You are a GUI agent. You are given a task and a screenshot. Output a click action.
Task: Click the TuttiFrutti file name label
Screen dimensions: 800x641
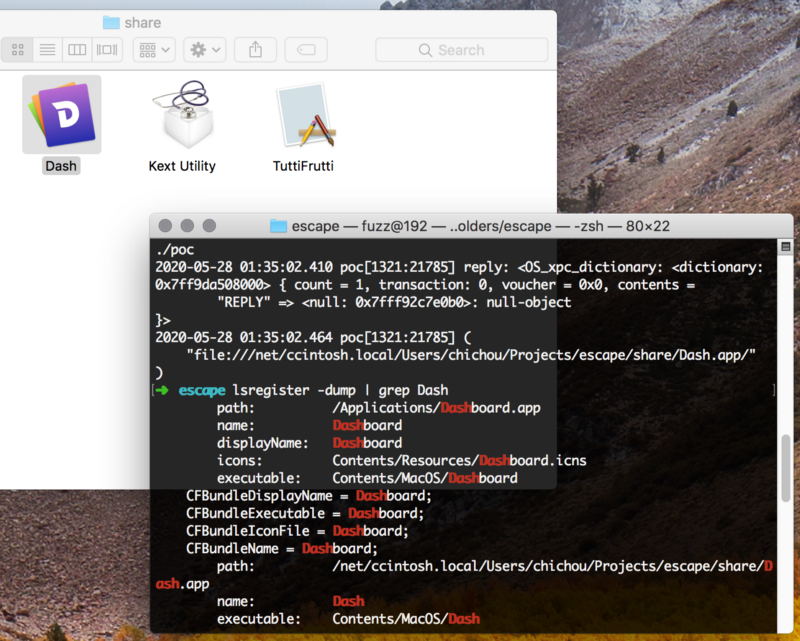[303, 166]
